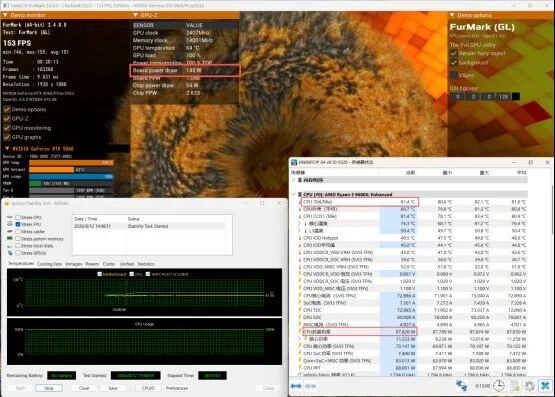Switch to the Clocks tab
The image size is (555, 397).
109,264
